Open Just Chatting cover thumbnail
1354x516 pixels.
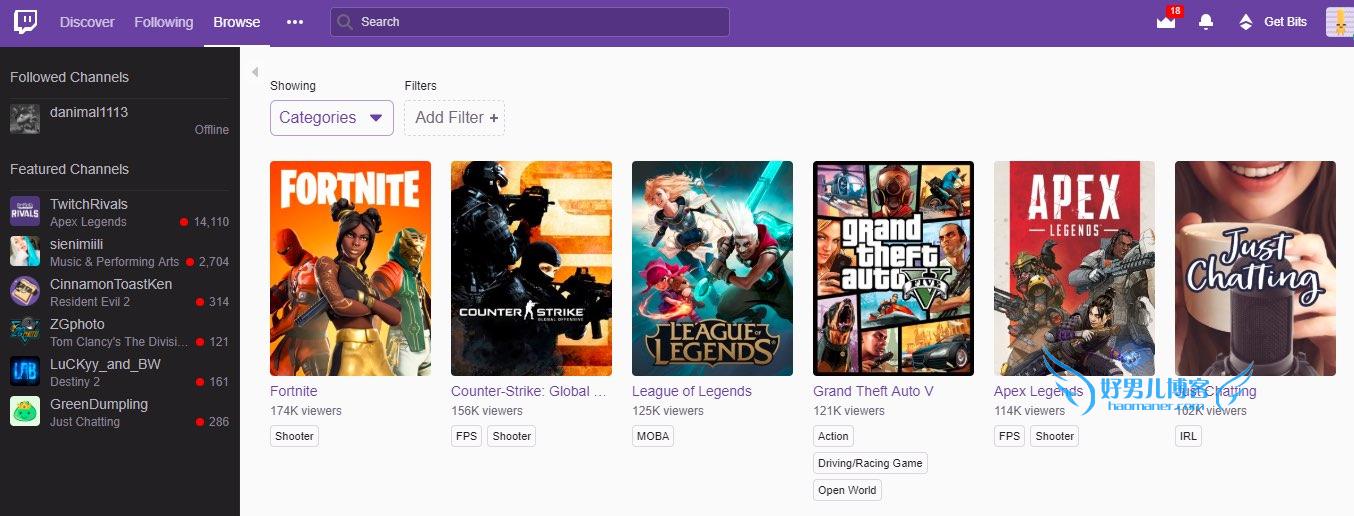point(1255,268)
